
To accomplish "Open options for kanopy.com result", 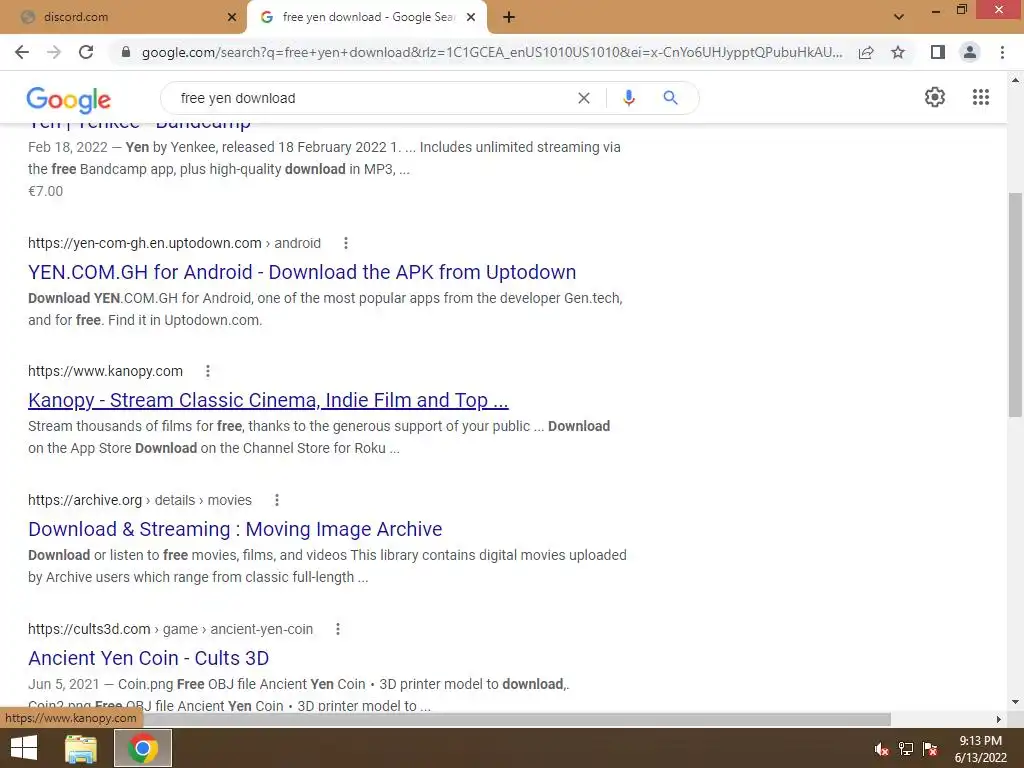I will [208, 371].
